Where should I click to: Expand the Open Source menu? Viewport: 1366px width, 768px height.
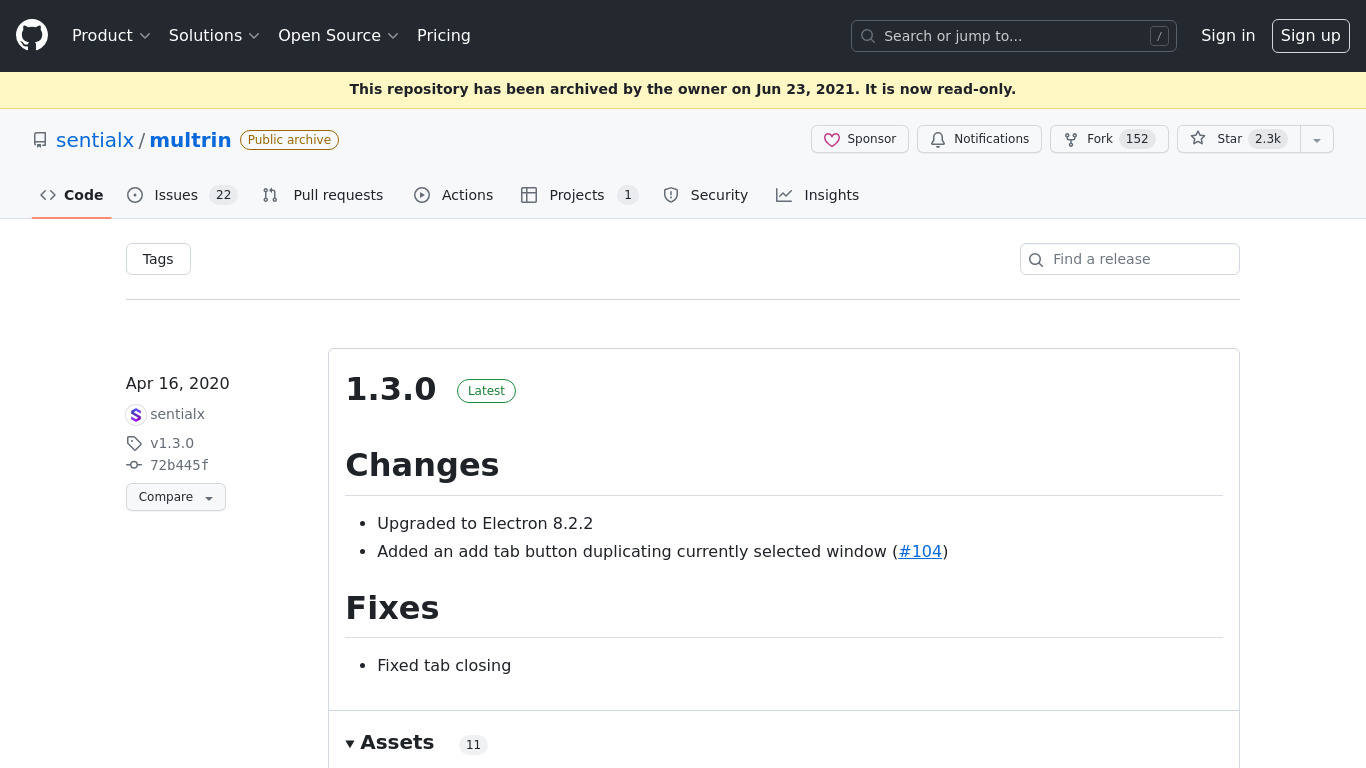tap(338, 36)
